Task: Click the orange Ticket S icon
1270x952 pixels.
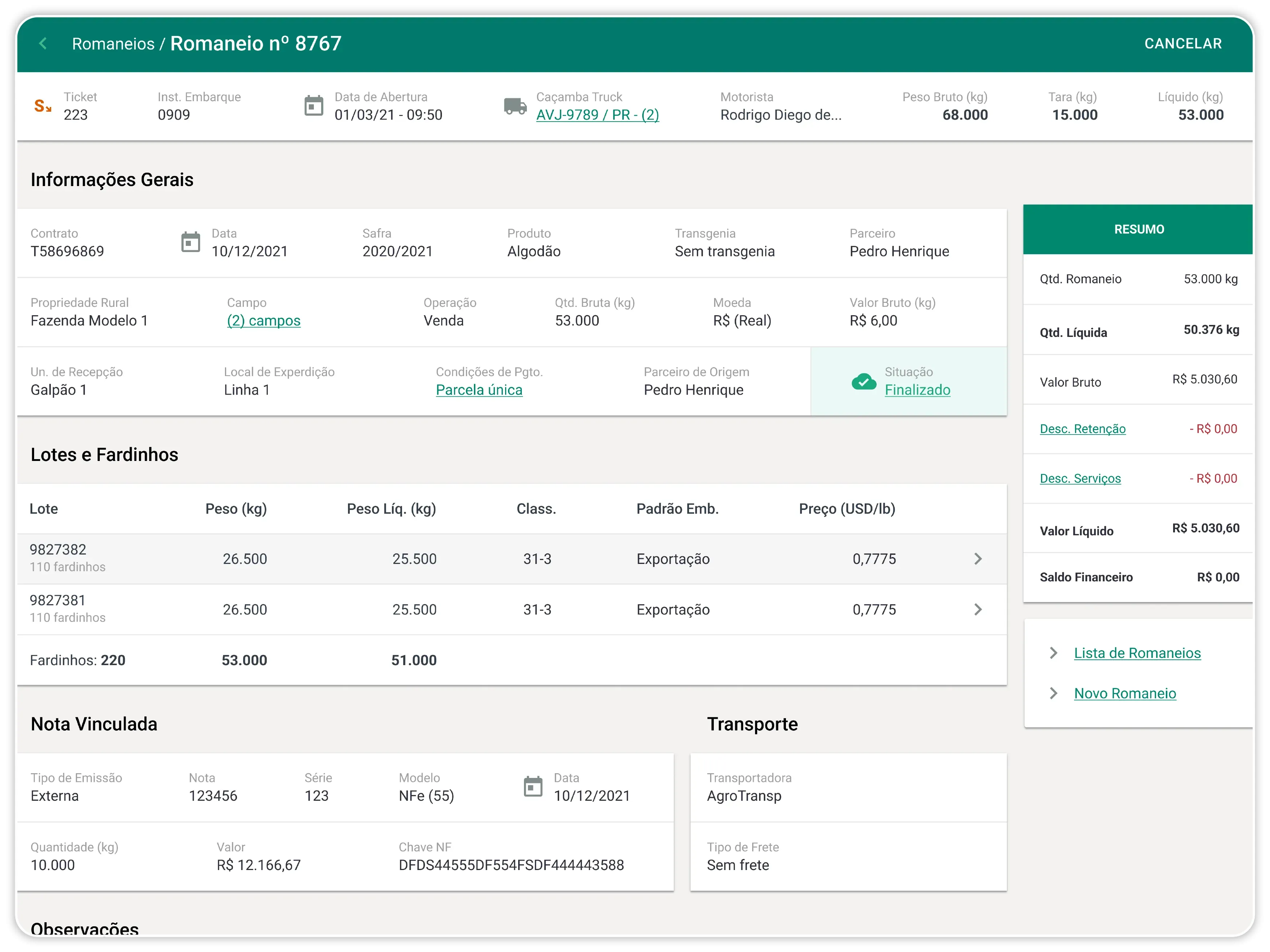Action: point(42,106)
